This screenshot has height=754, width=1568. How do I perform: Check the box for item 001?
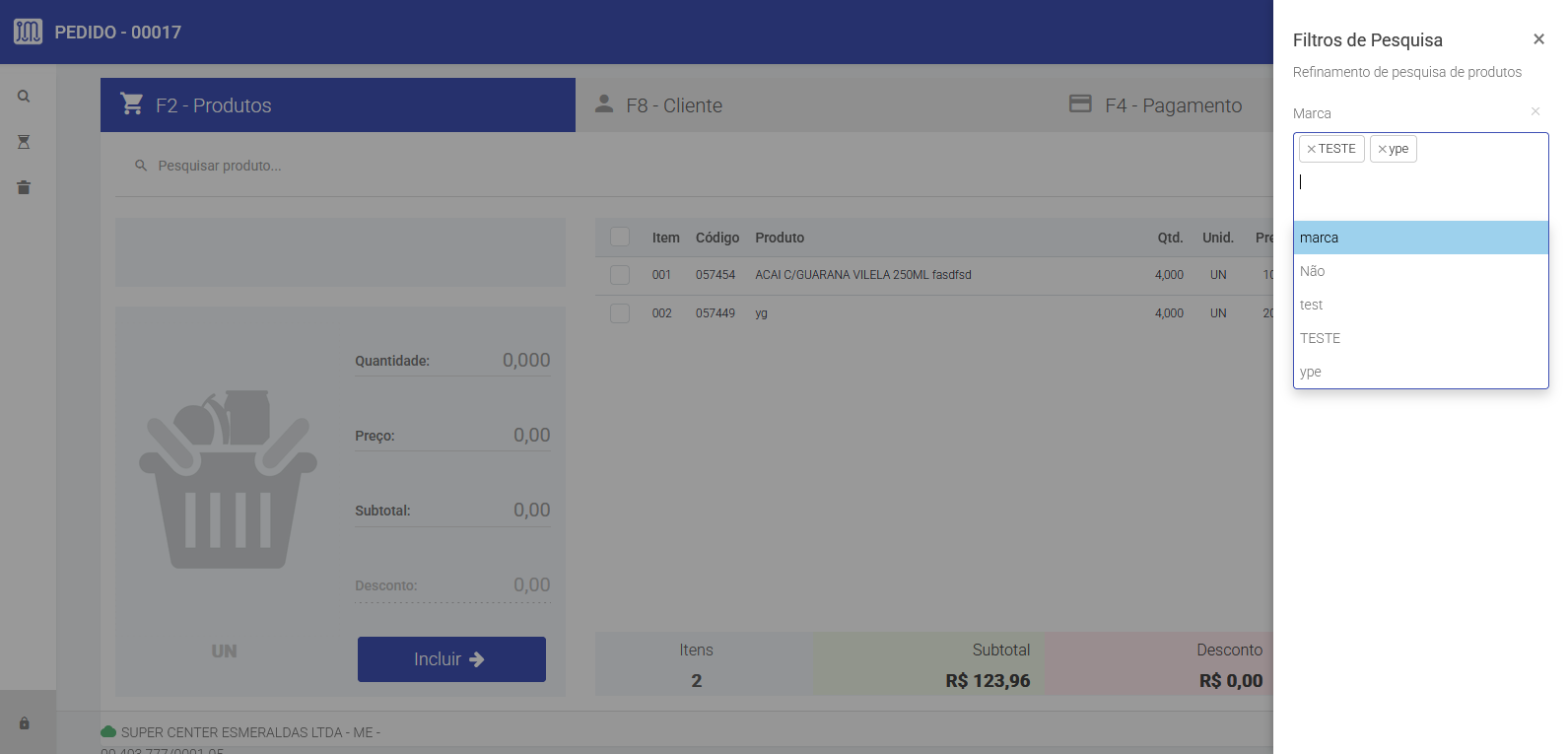click(620, 275)
